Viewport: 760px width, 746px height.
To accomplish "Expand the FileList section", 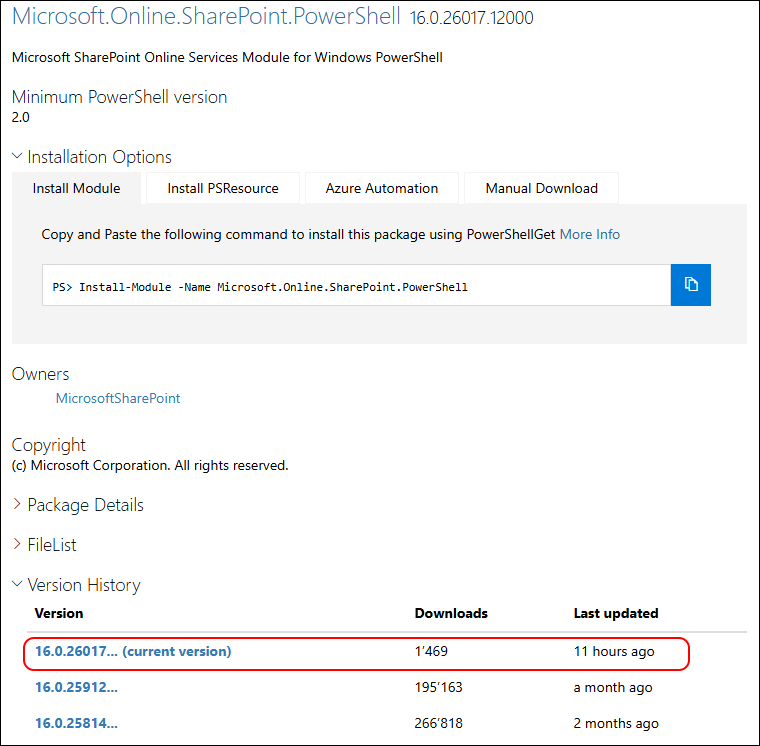I will [44, 545].
